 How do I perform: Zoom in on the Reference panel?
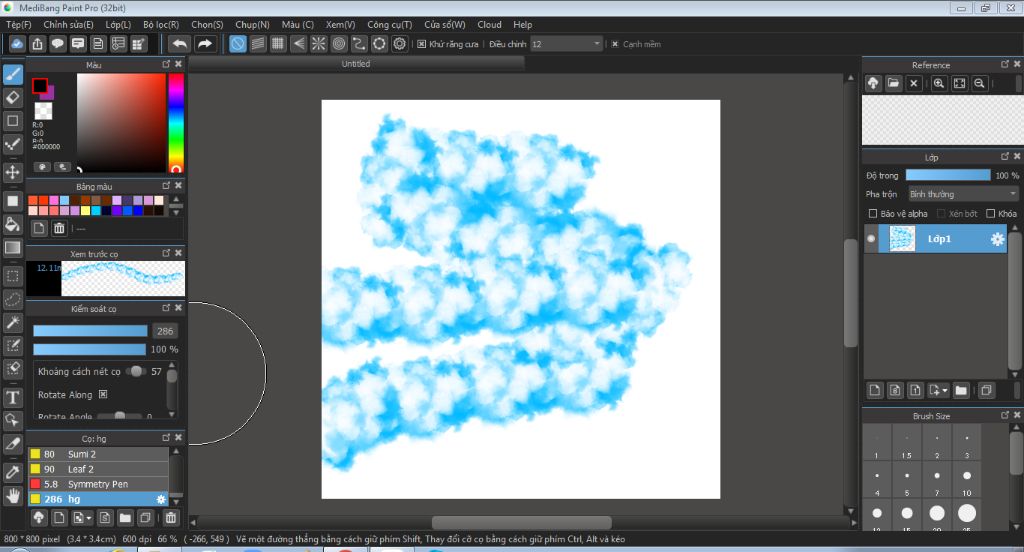[939, 84]
